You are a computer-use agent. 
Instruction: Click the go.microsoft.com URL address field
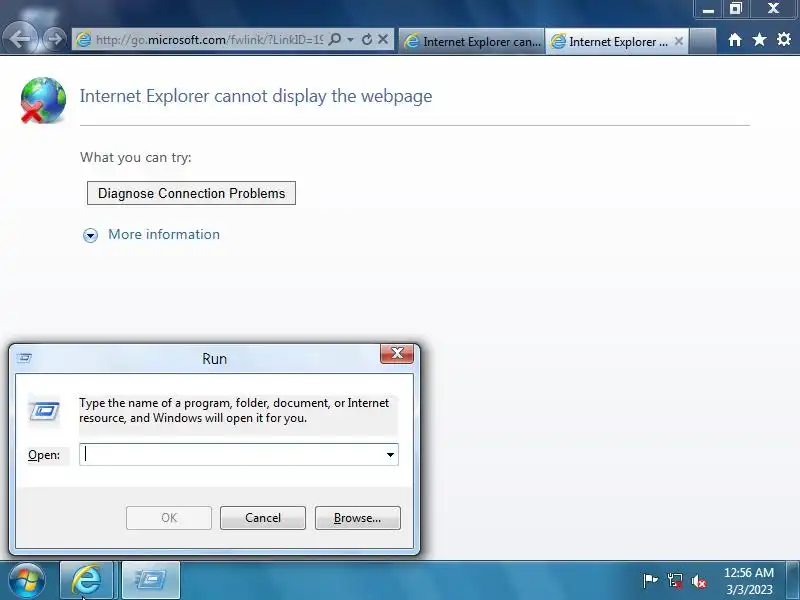pyautogui.click(x=209, y=39)
